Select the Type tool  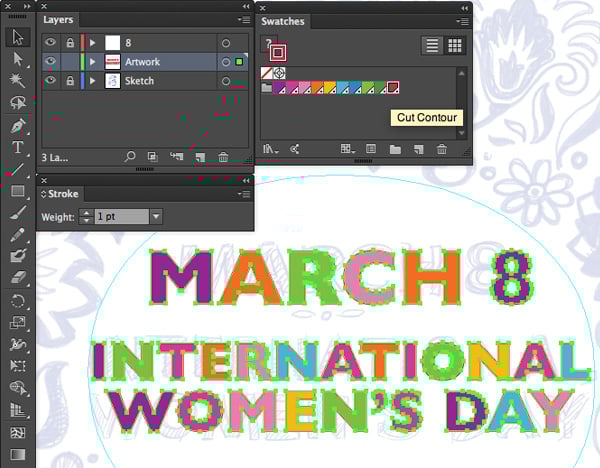pos(18,147)
